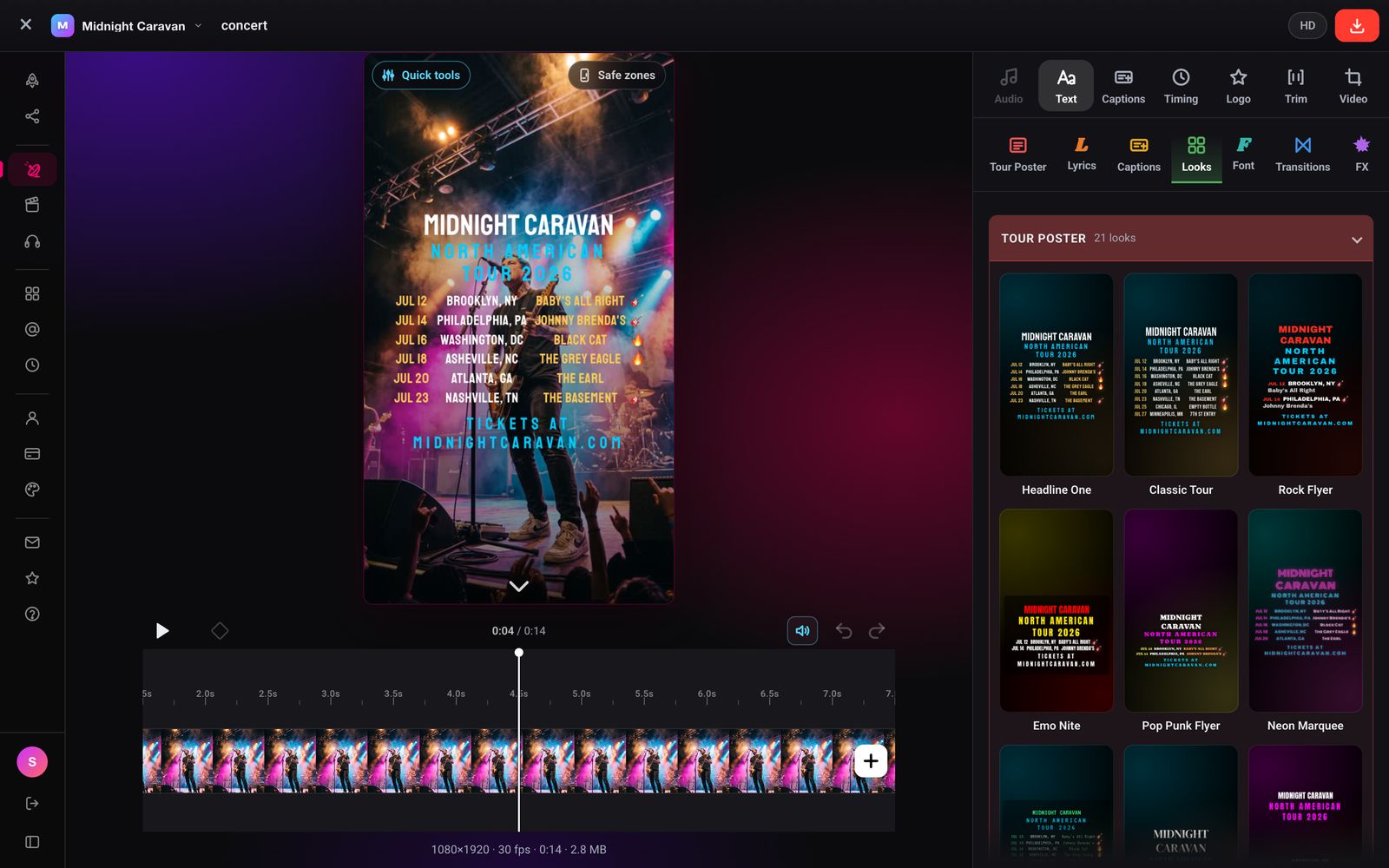Open the help question mark icon

(x=32, y=615)
